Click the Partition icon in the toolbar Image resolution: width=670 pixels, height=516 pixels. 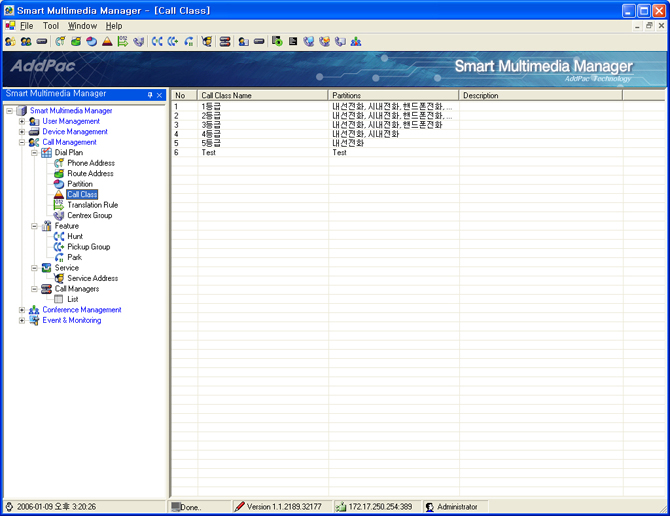91,41
